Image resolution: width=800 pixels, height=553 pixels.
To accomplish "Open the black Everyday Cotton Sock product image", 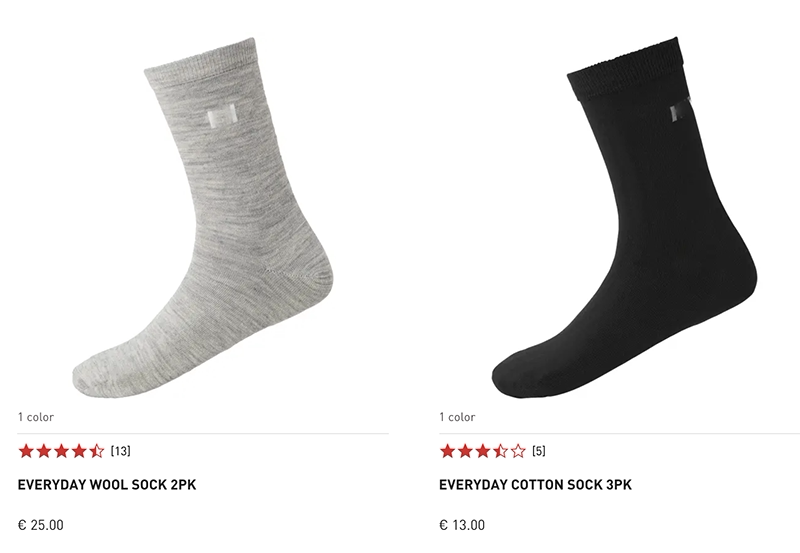I will click(624, 218).
